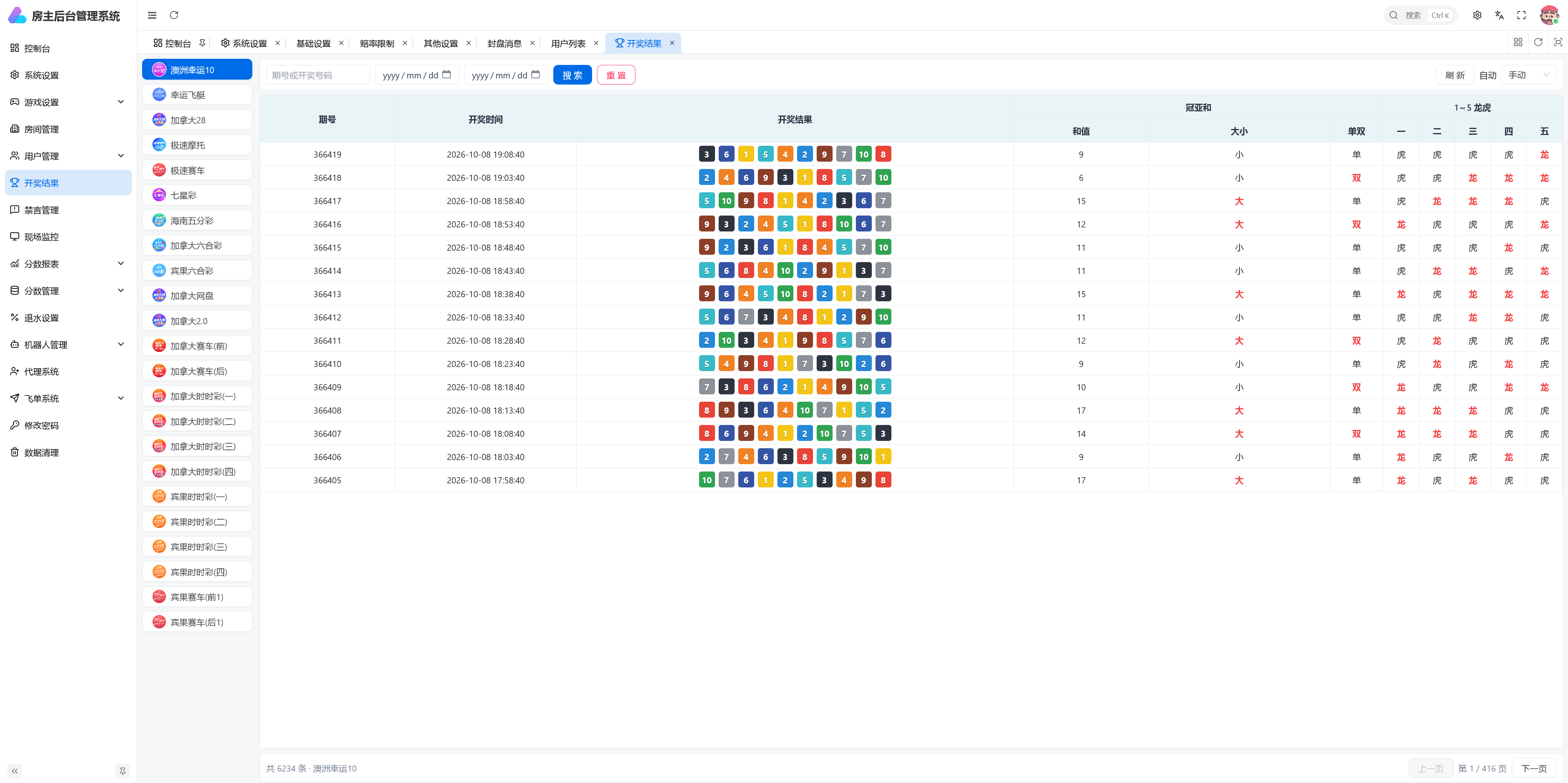Image resolution: width=1568 pixels, height=783 pixels.
Task: Click the refresh icon beside hamburger menu
Action: point(174,15)
